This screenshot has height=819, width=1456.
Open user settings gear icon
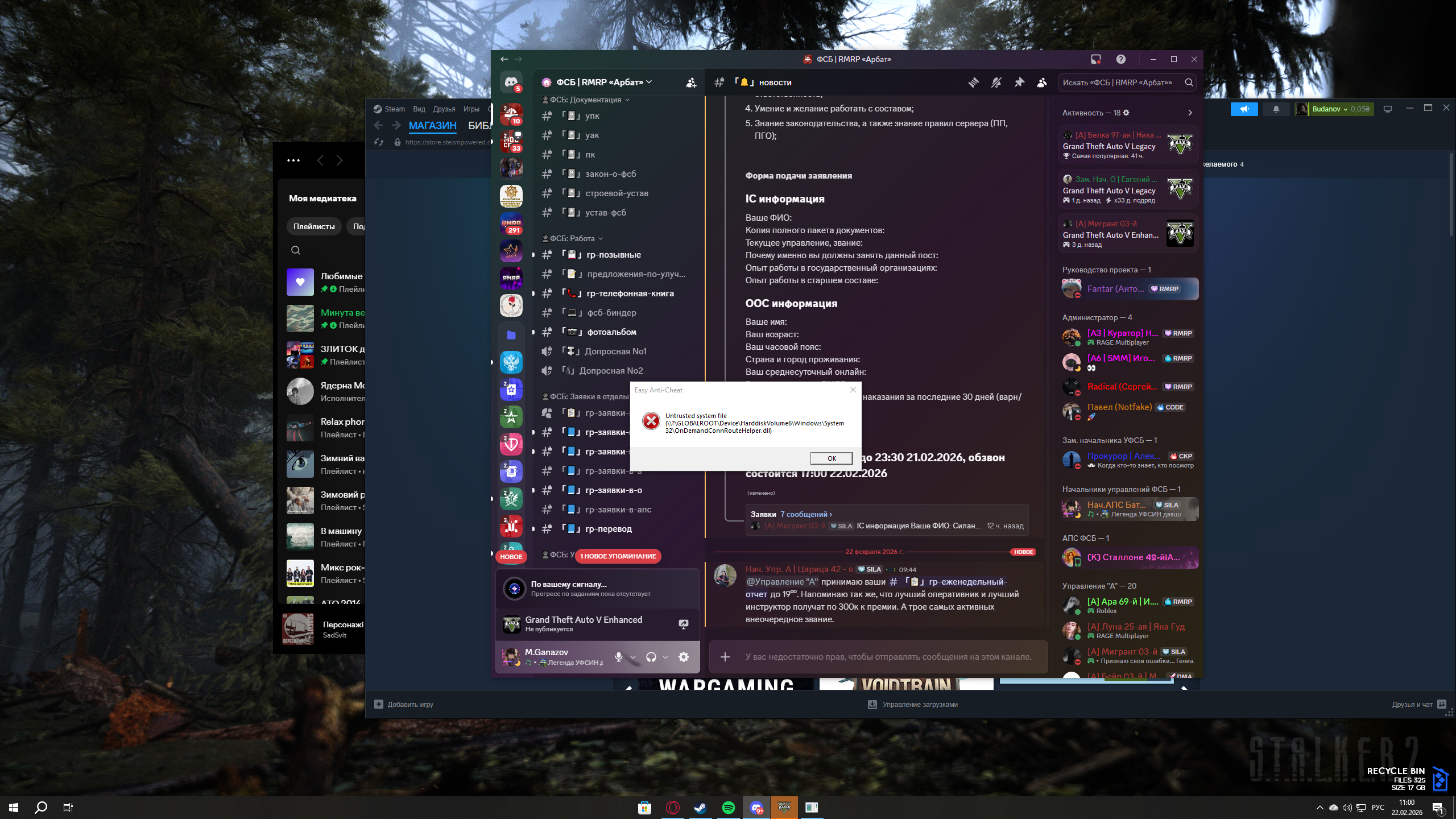[x=684, y=657]
